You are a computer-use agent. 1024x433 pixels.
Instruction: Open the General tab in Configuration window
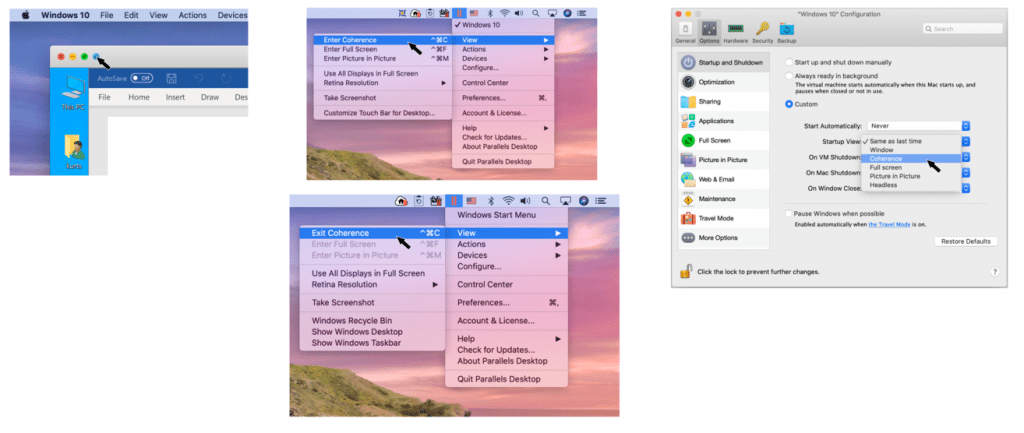[x=684, y=32]
